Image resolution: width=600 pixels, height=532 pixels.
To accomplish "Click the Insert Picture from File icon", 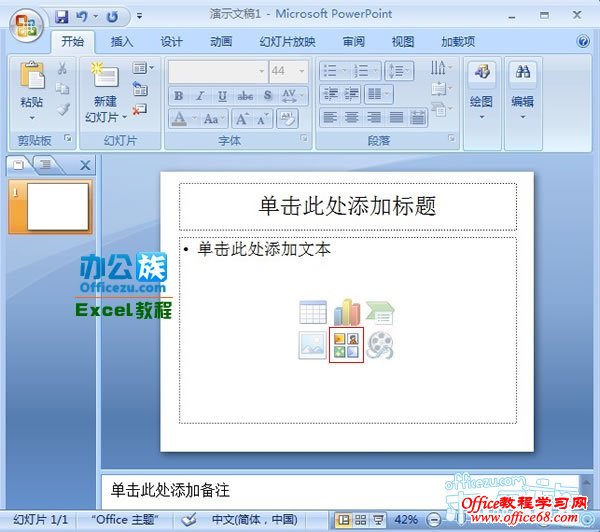I will tap(313, 346).
